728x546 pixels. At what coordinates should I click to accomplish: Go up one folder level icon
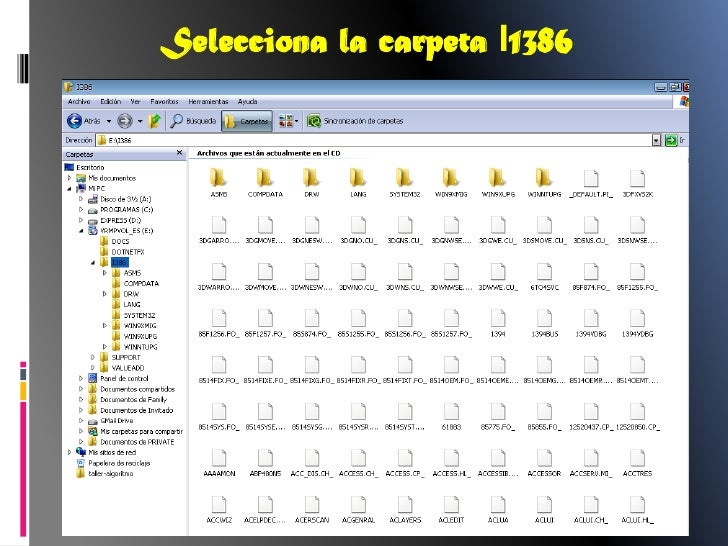[x=155, y=121]
